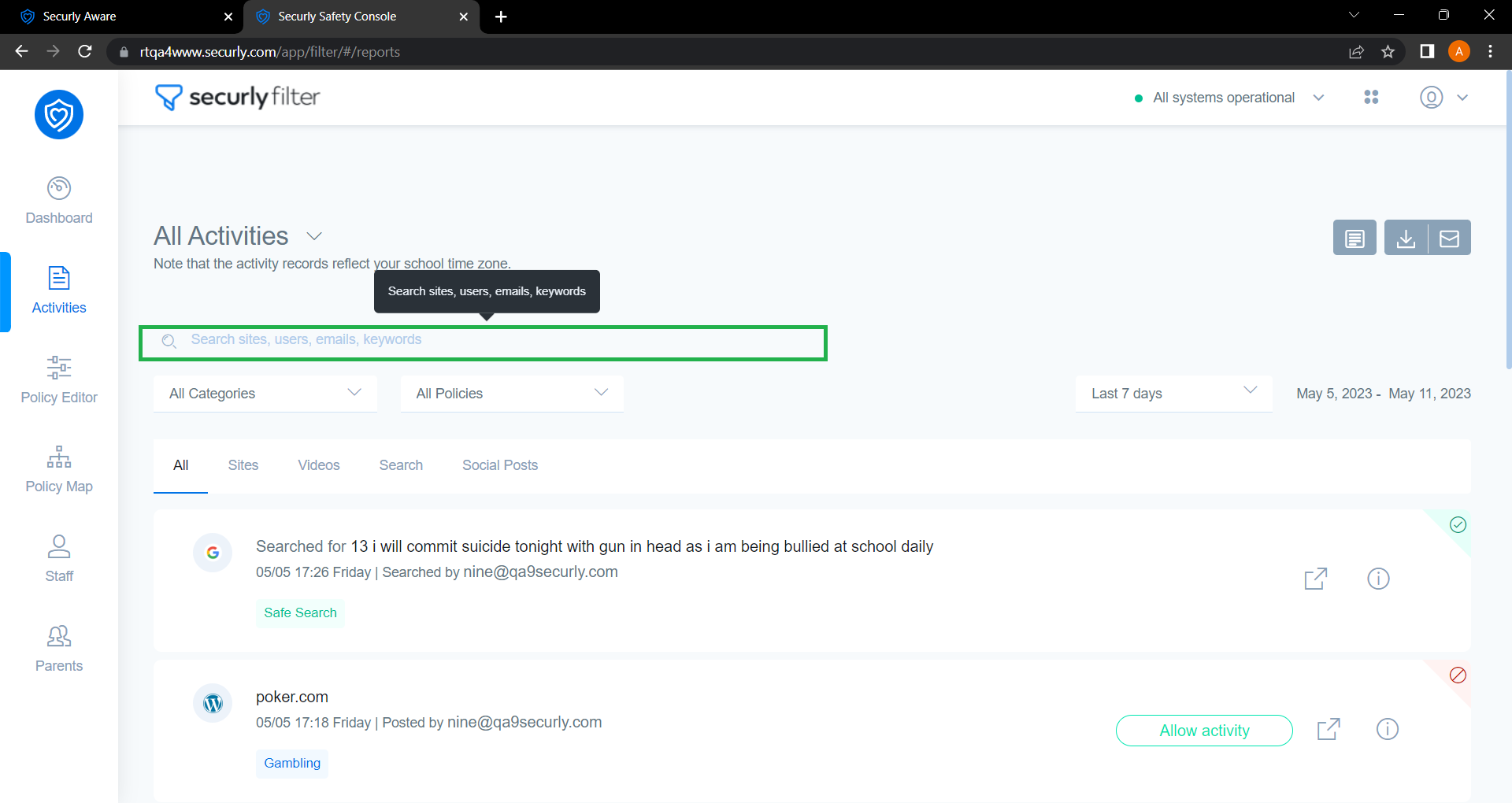This screenshot has height=803, width=1512.
Task: Download the activity report
Action: pos(1406,238)
